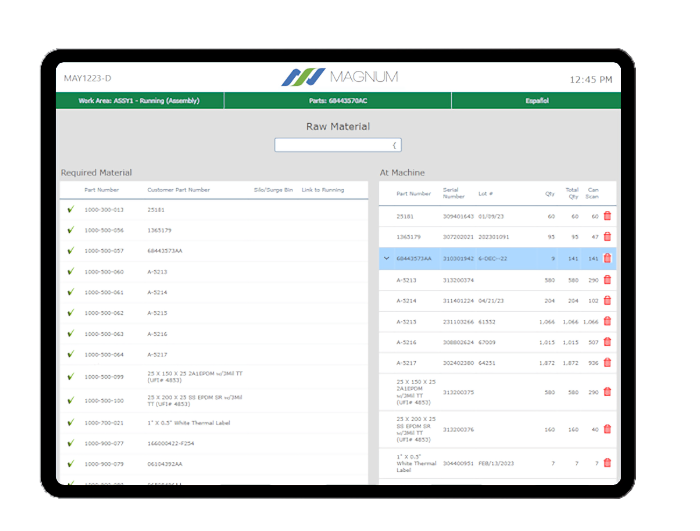This screenshot has width=700, height=531.
Task: Switch language to Español
Action: pos(537,100)
